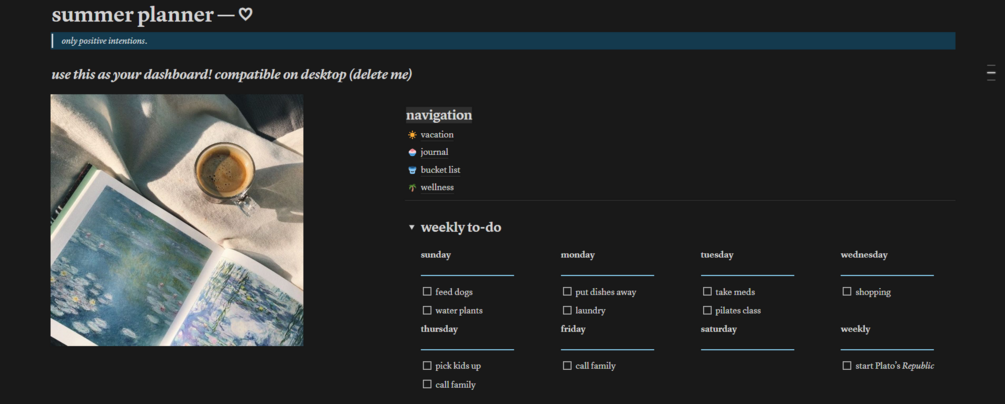Viewport: 1005px width, 404px height.
Task: Check the feed dogs task
Action: click(x=427, y=291)
